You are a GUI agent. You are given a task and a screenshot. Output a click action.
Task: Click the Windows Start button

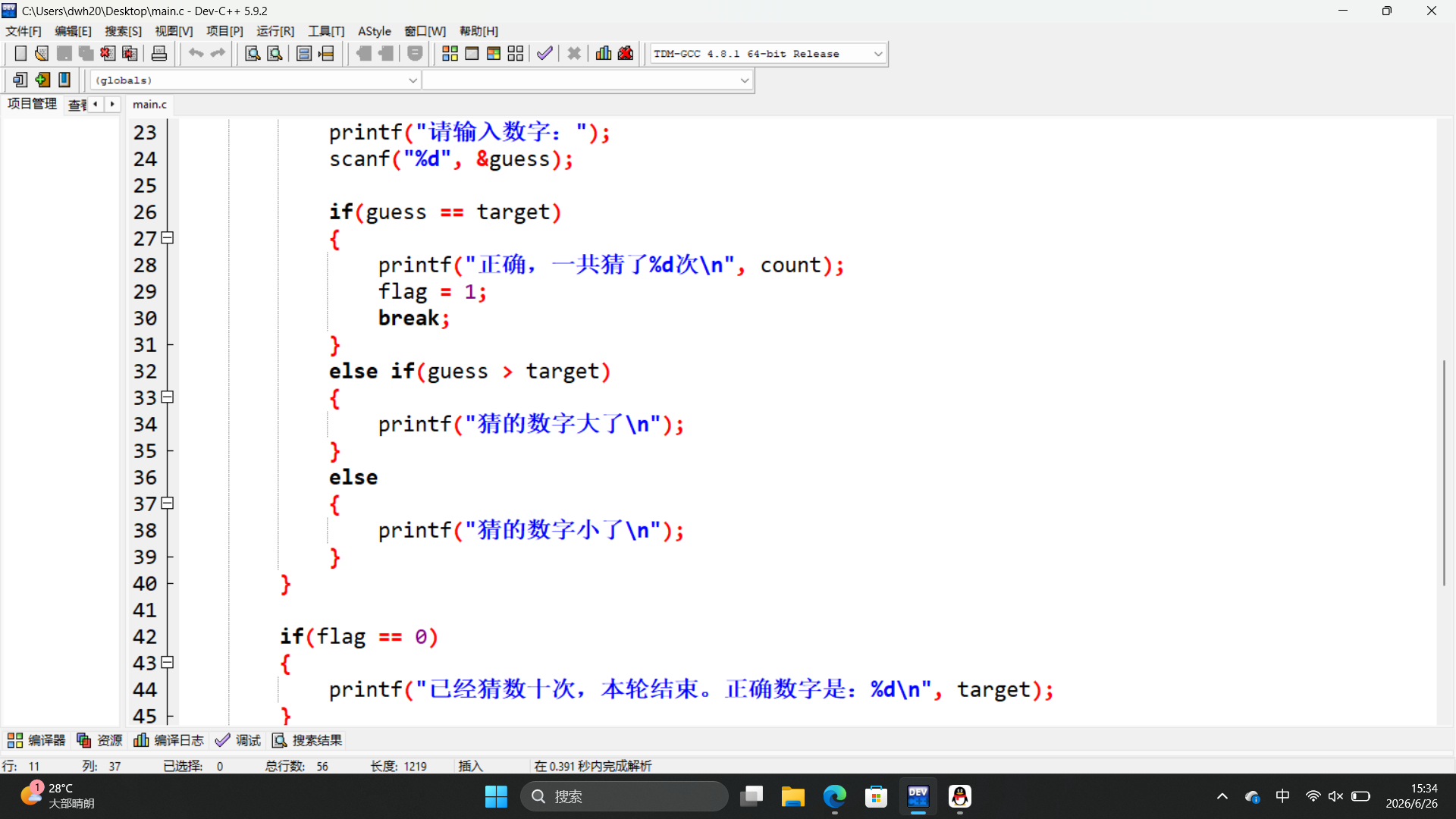click(x=496, y=796)
